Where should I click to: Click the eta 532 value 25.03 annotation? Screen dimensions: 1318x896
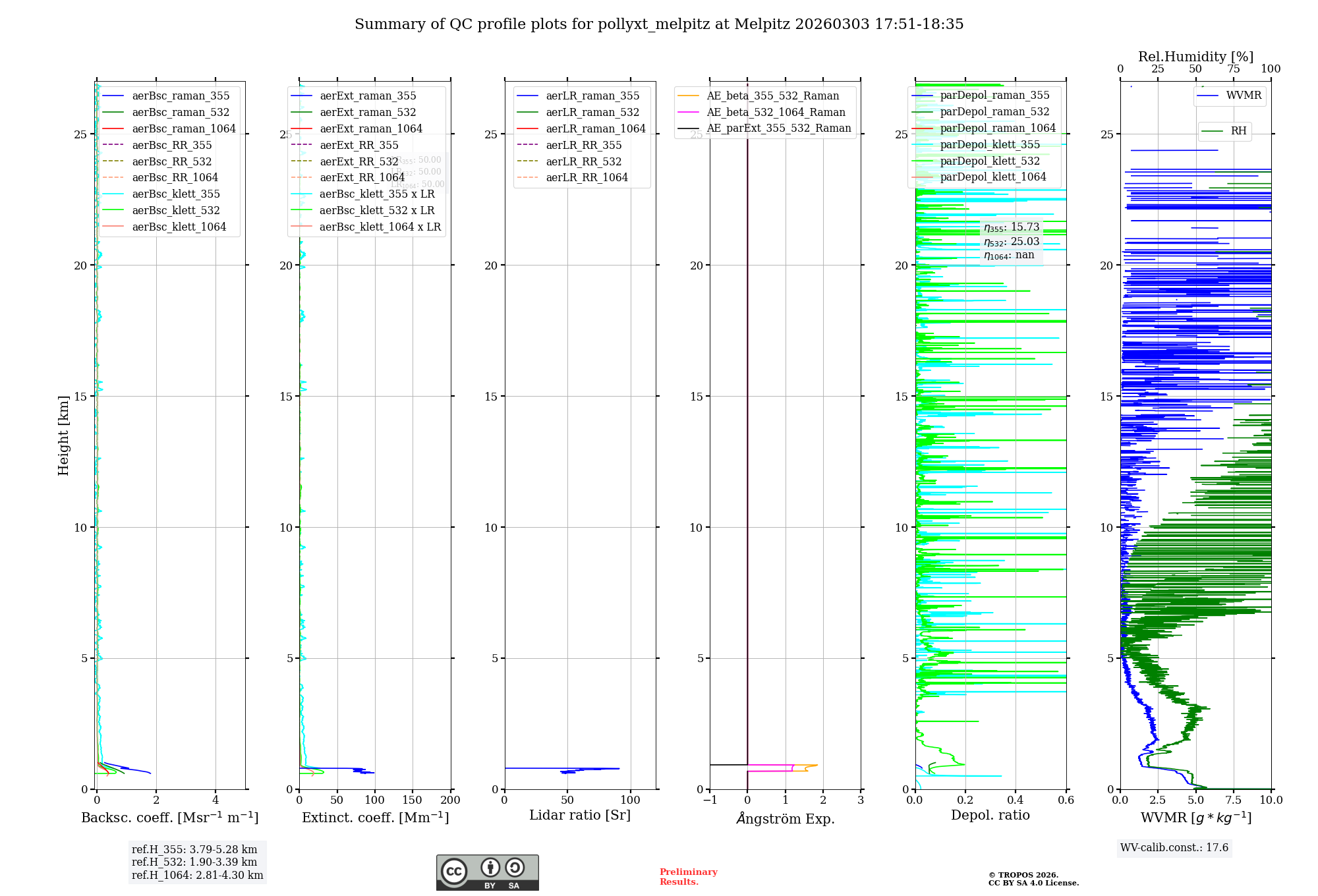(x=1012, y=242)
